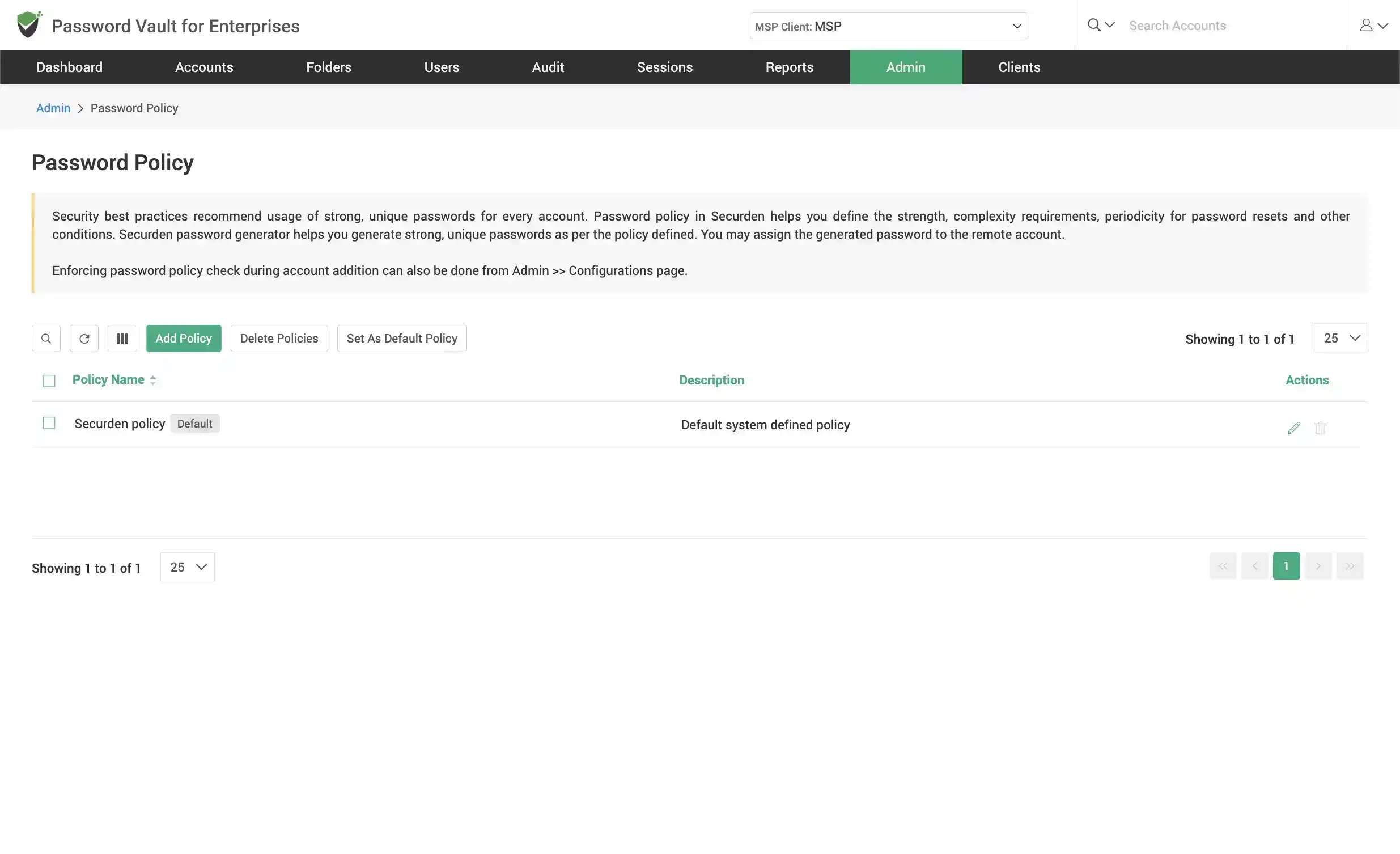Click the delete trash icon for Securden policy
Image resolution: width=1400 pixels, height=854 pixels.
click(x=1321, y=428)
